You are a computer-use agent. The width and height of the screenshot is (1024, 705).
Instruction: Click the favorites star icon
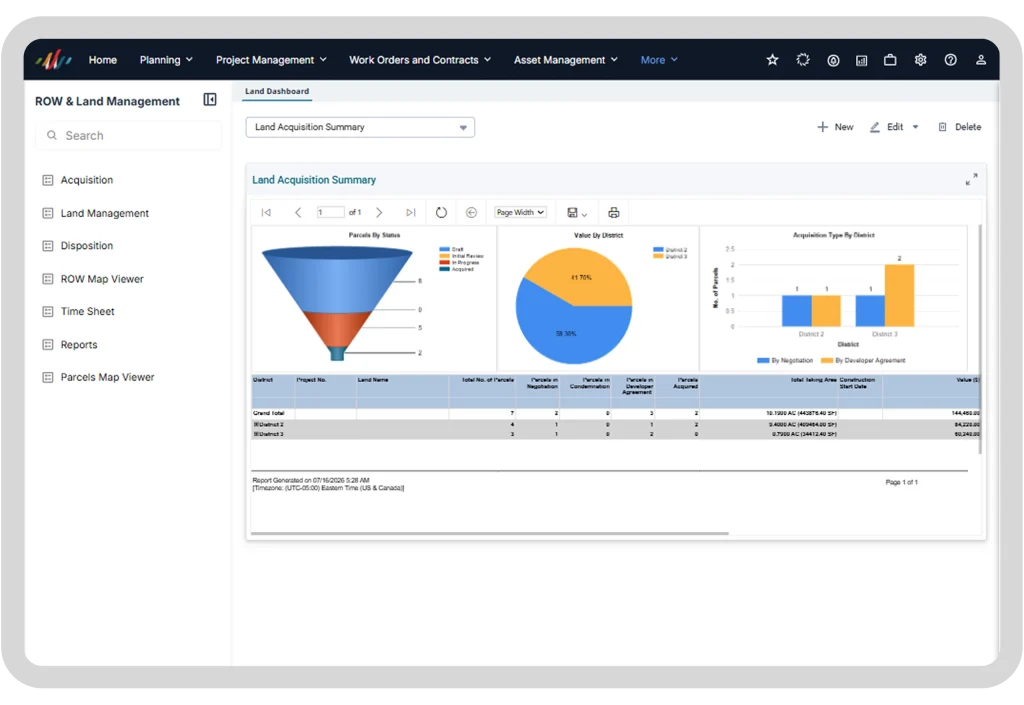coord(772,60)
